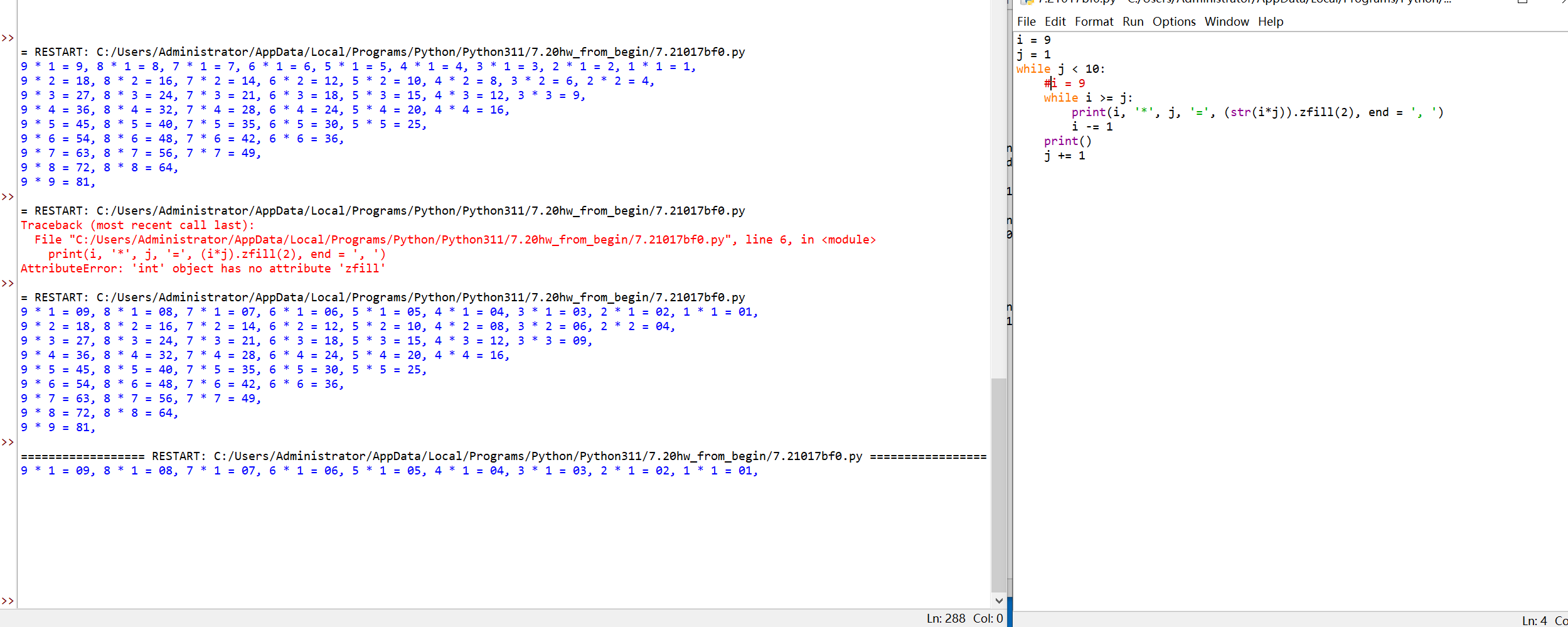
Task: Click the last shell prompt '>>'
Action: pyautogui.click(x=8, y=601)
